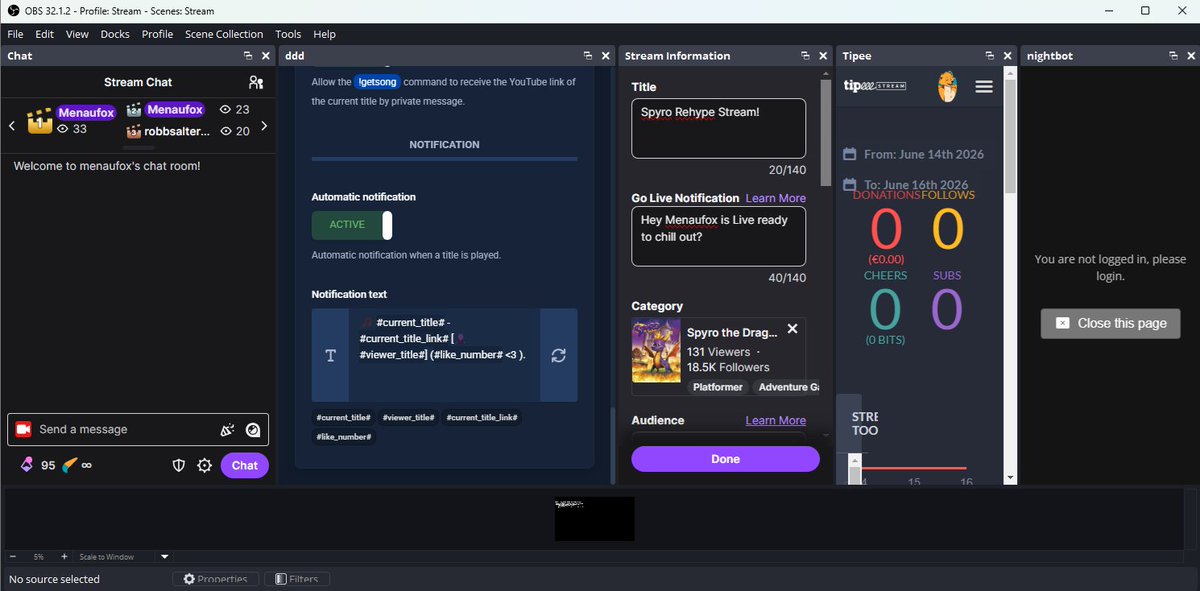
Task: Toggle the Automatic notification ACTIVE switch
Action: coord(352,225)
